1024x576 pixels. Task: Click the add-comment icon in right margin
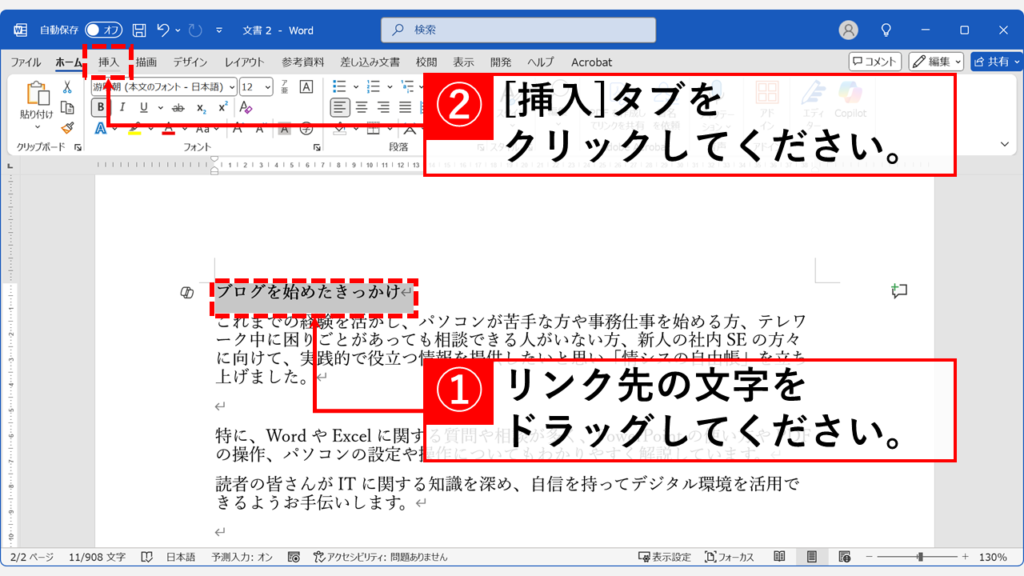click(x=899, y=291)
